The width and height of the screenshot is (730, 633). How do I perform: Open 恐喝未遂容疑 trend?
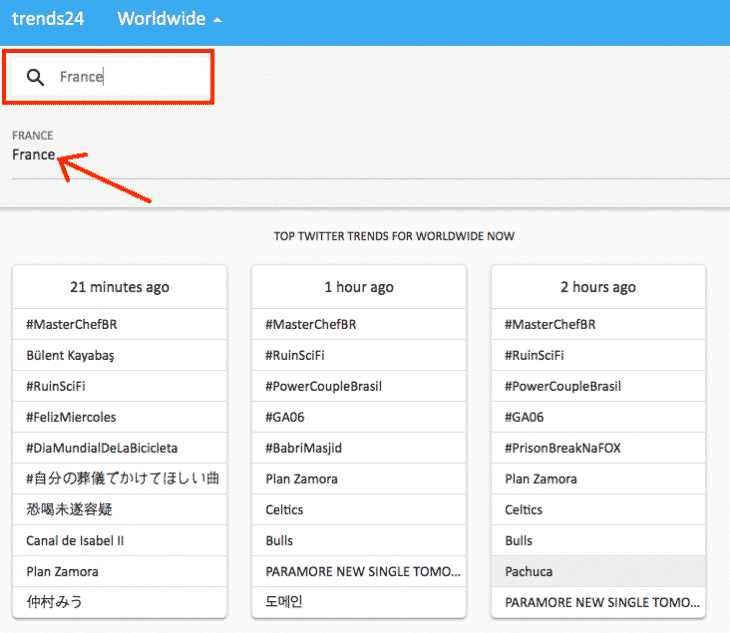point(69,509)
